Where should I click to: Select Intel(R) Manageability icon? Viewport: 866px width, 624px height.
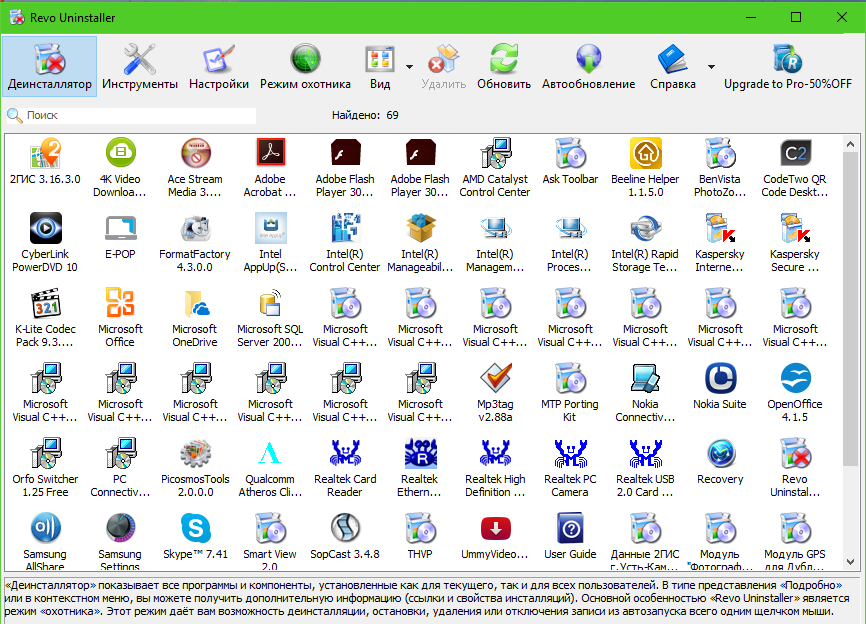[420, 228]
